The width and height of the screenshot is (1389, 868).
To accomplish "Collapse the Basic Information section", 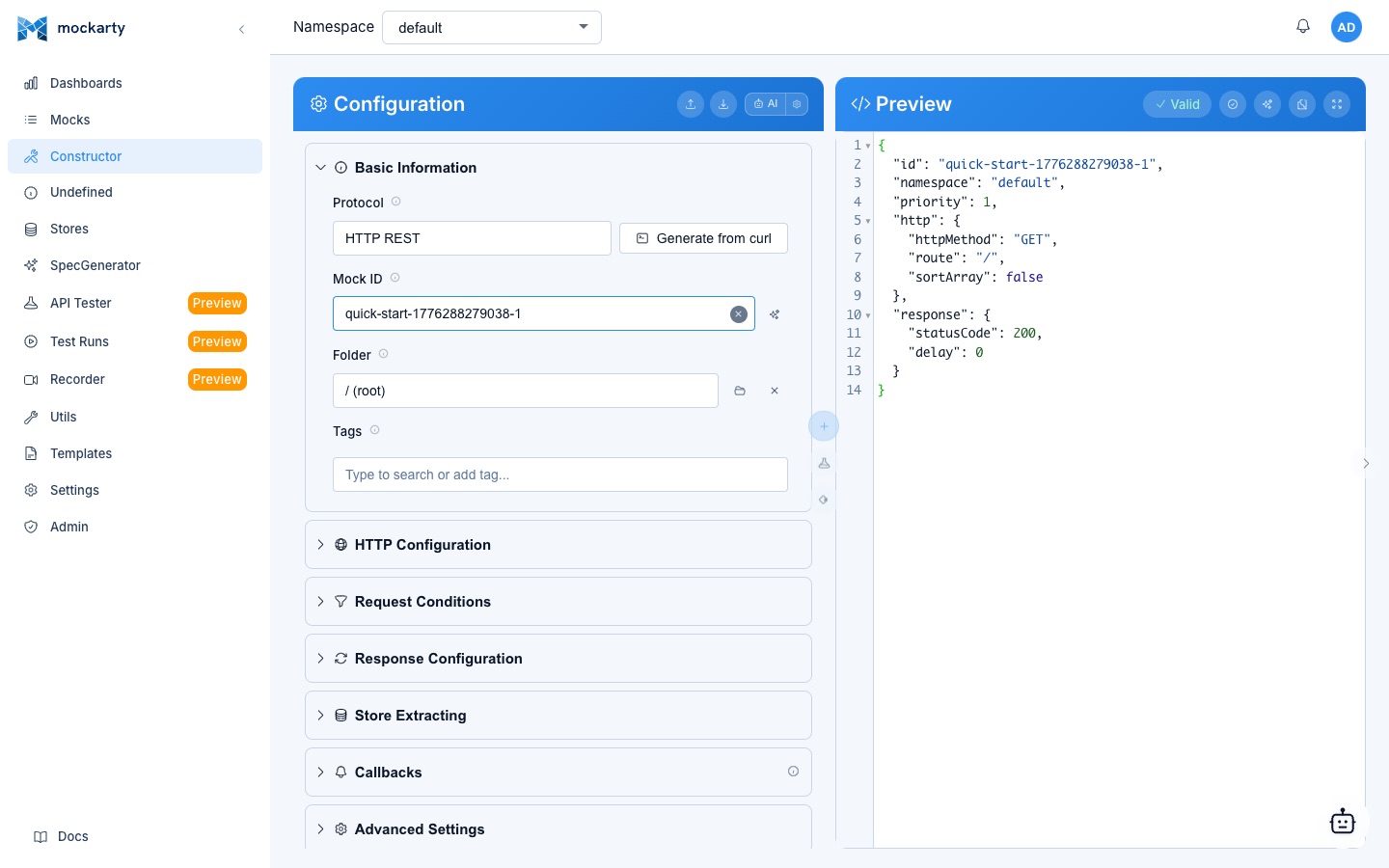I will pos(558,168).
